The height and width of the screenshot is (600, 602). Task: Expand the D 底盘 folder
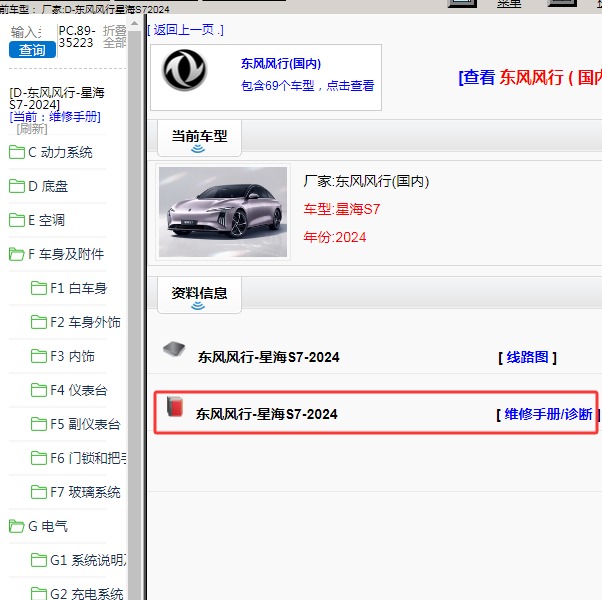(38, 186)
